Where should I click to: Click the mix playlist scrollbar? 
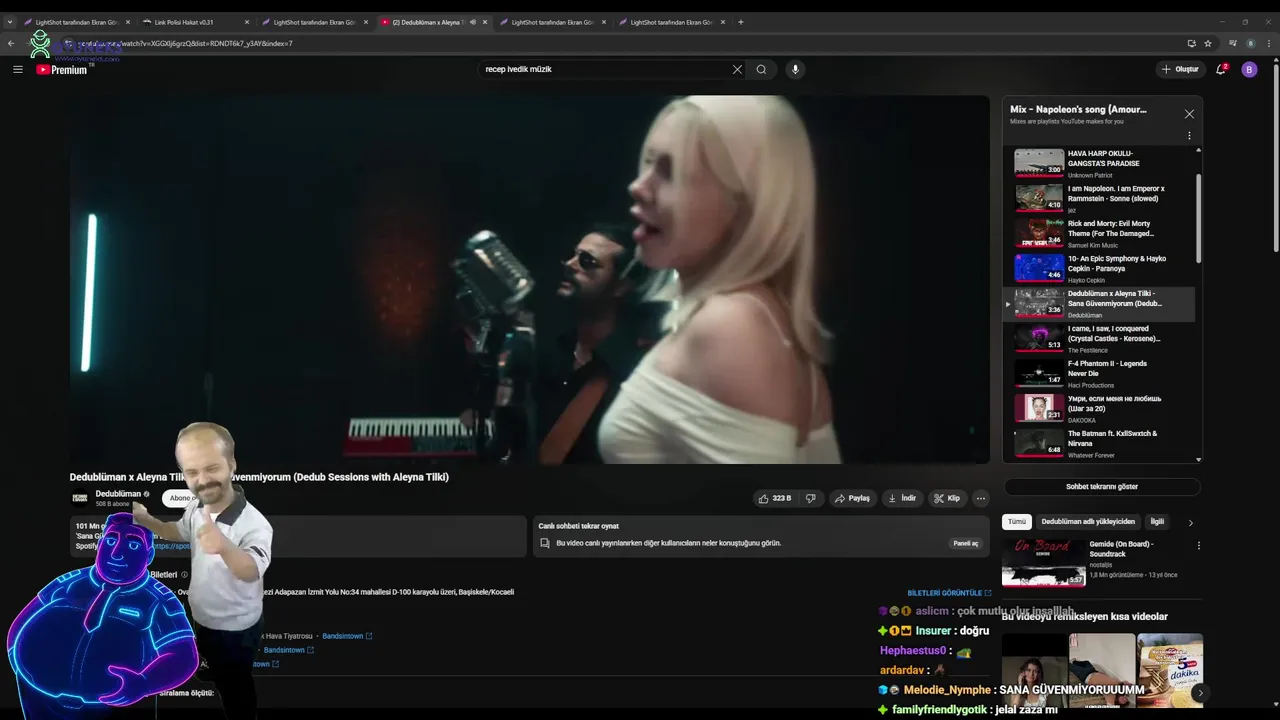click(1198, 220)
